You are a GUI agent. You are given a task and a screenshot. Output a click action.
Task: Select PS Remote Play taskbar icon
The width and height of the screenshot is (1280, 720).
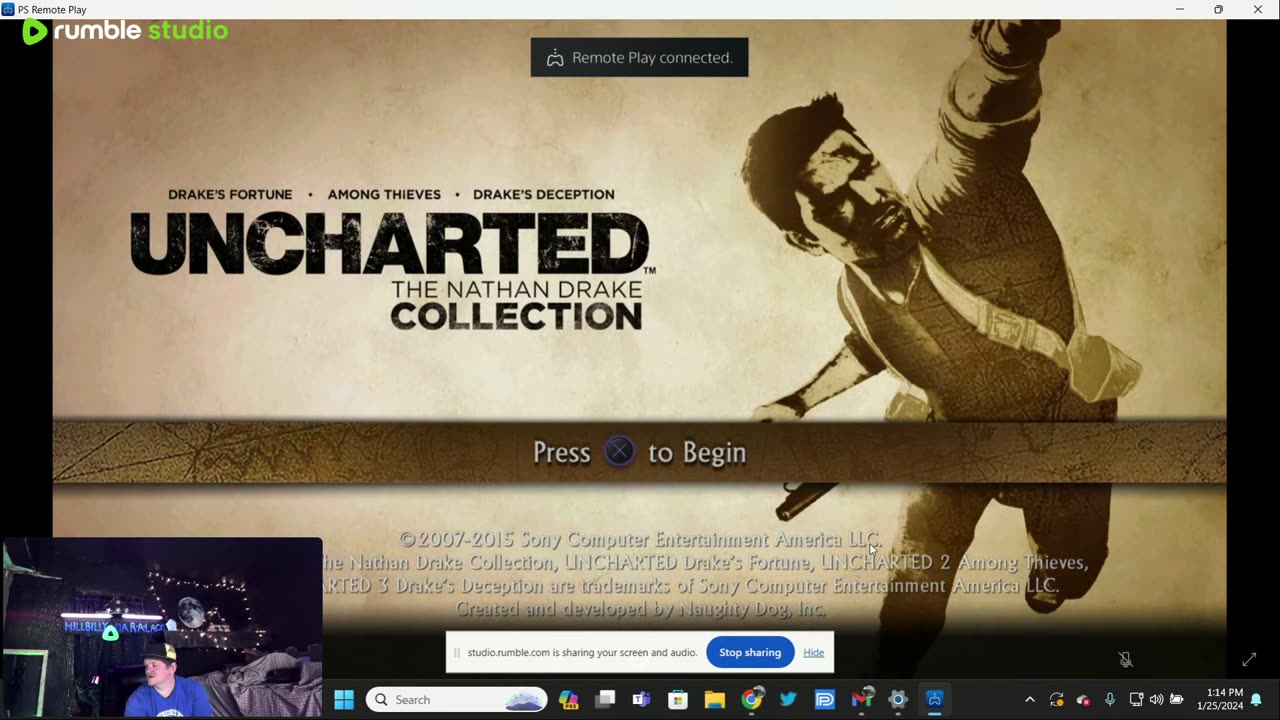tap(935, 700)
